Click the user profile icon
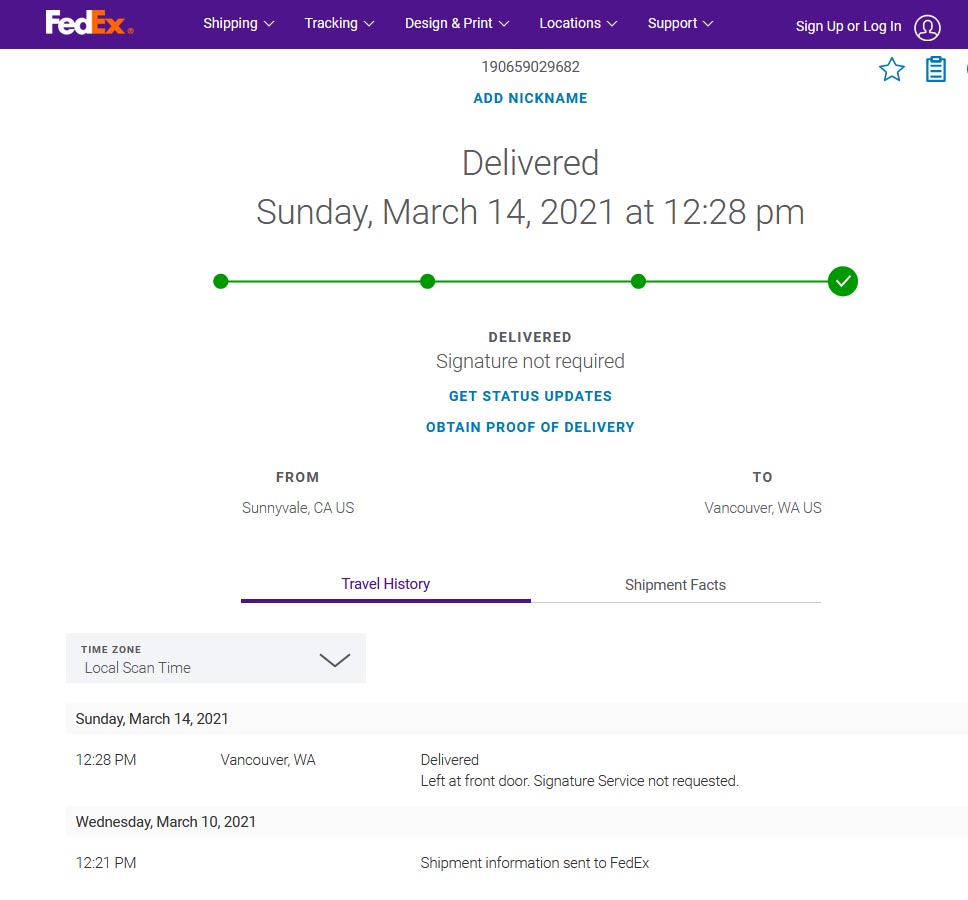Screen dimensions: 968x900 (927, 27)
